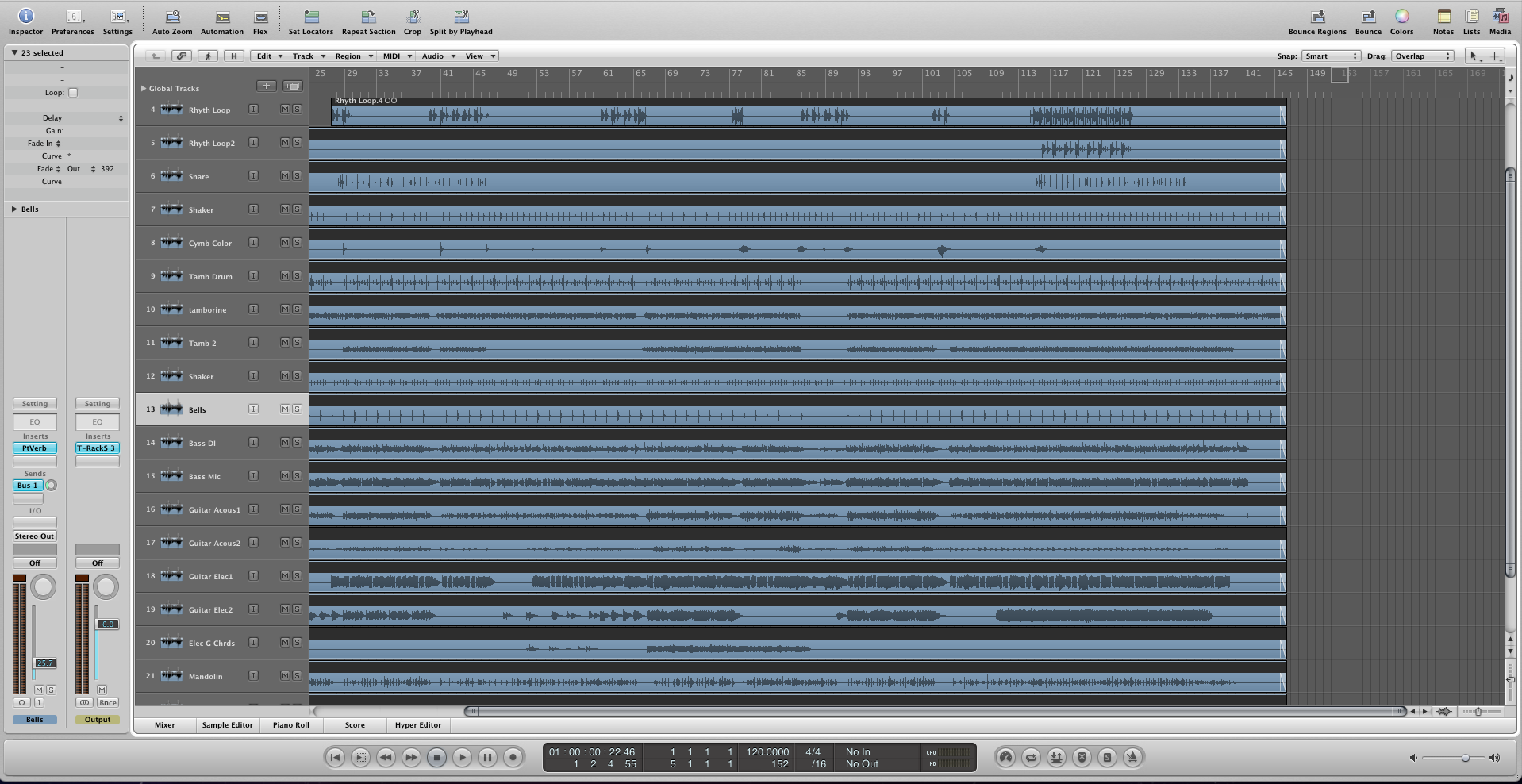Screen dimensions: 1522x784
Task: Expand Global Tracks disclosure triangle
Action: [143, 89]
